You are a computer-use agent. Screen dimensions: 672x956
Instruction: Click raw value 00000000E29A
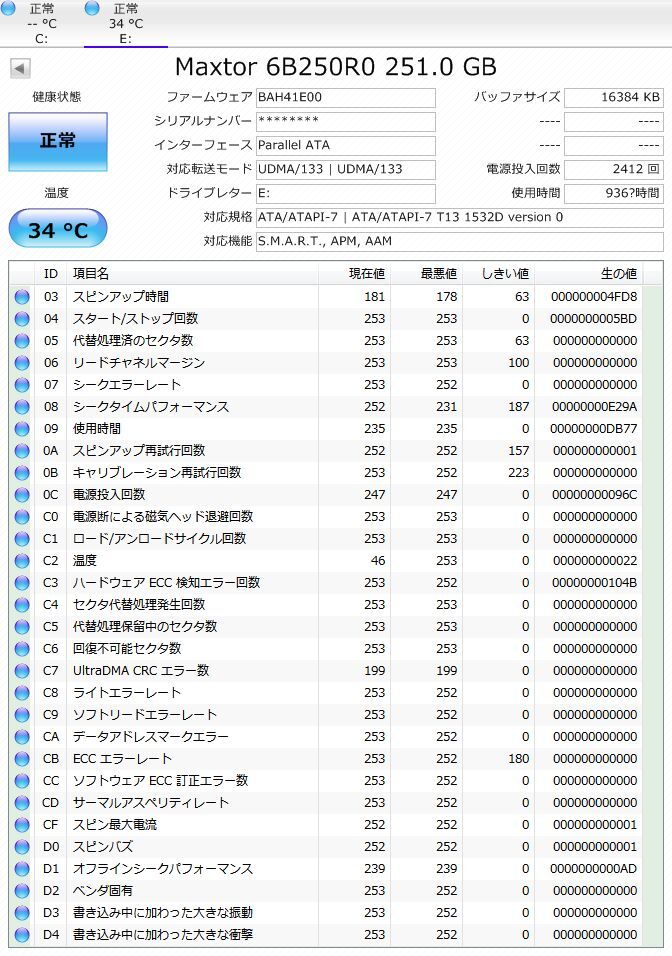[x=595, y=407]
